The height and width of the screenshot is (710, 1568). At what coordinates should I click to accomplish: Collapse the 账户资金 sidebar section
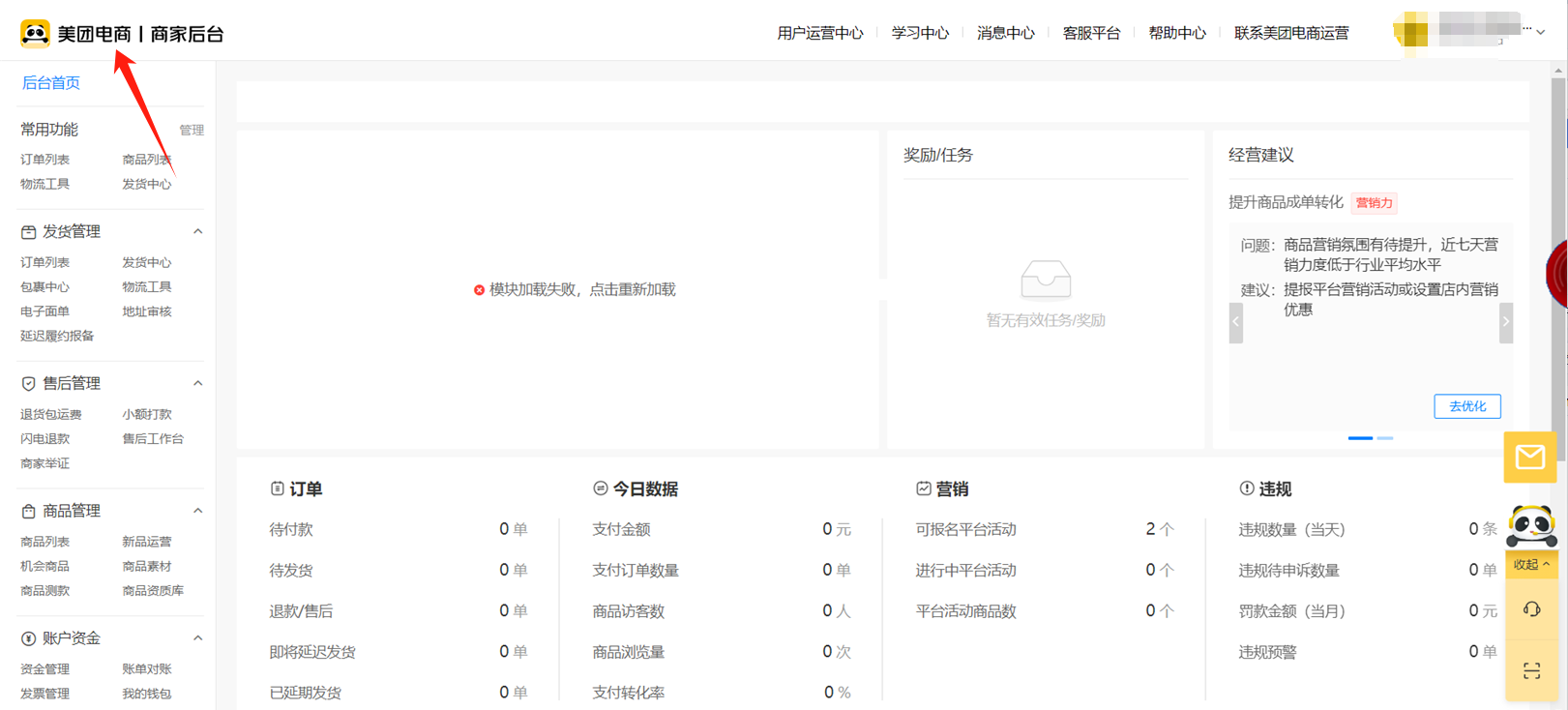coord(197,638)
